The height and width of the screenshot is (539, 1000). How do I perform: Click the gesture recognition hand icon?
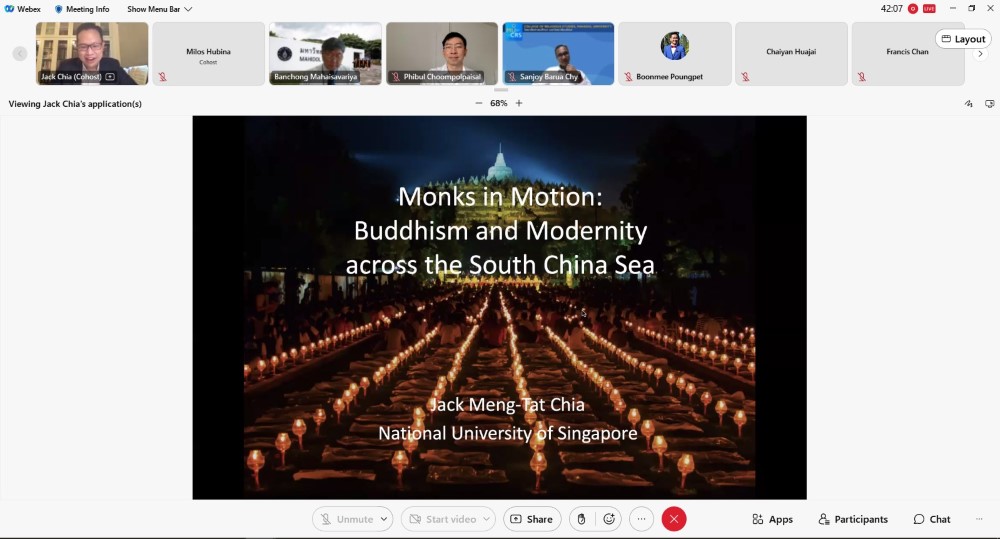(x=581, y=519)
